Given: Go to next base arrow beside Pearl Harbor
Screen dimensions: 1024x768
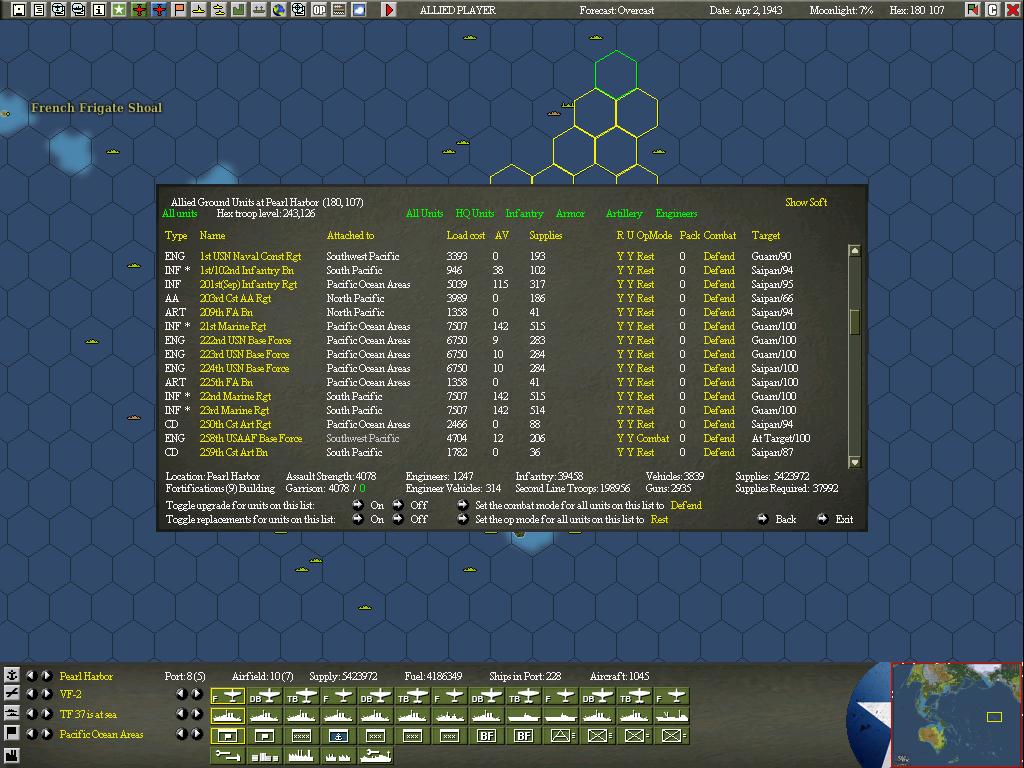Looking at the screenshot, I should [46, 675].
